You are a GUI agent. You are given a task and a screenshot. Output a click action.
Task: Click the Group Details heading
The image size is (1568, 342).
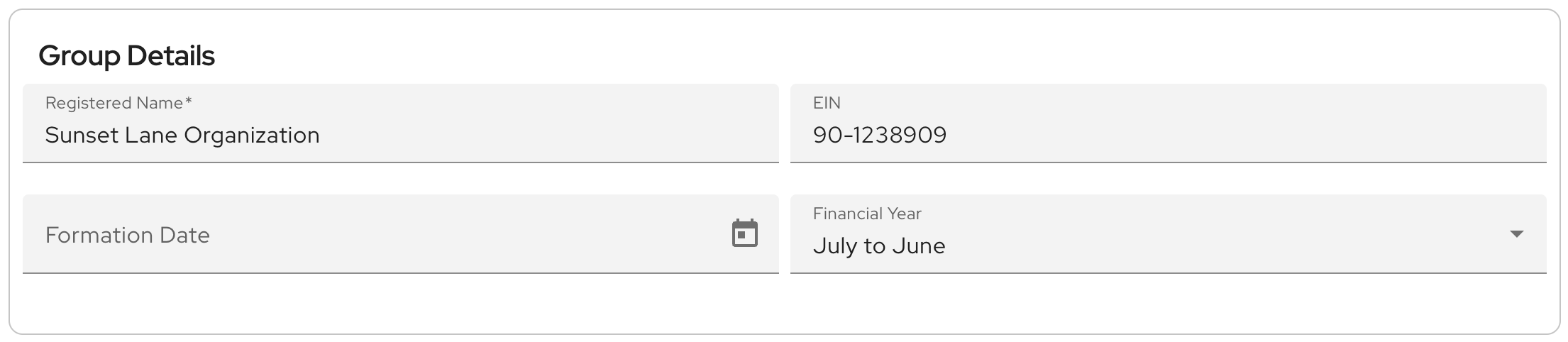pyautogui.click(x=126, y=55)
